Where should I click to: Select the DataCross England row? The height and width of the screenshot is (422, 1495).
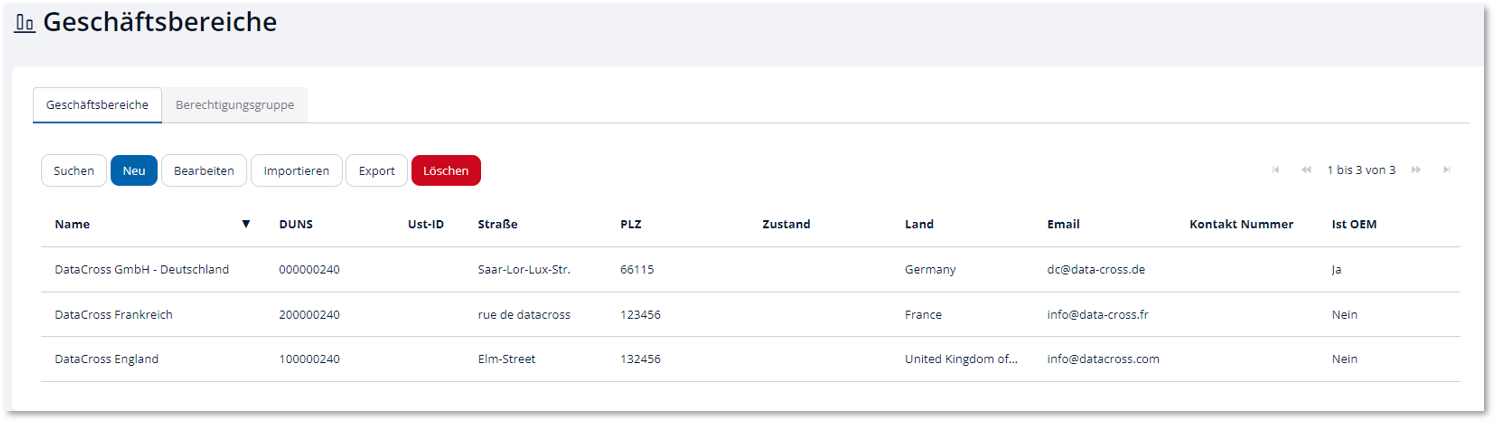pyautogui.click(x=107, y=359)
